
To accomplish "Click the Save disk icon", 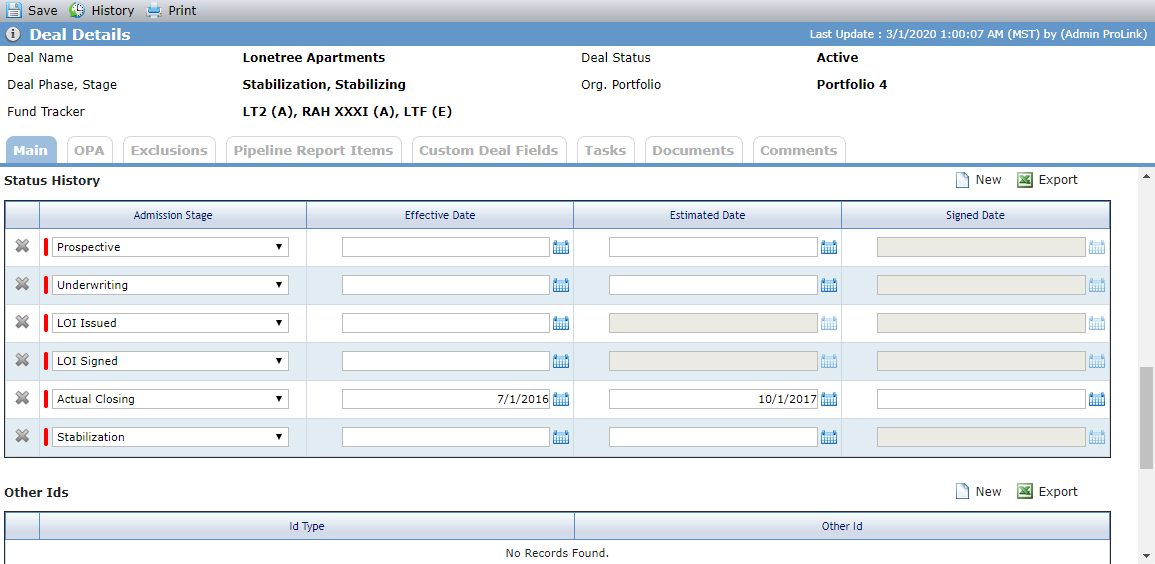I will click(14, 10).
